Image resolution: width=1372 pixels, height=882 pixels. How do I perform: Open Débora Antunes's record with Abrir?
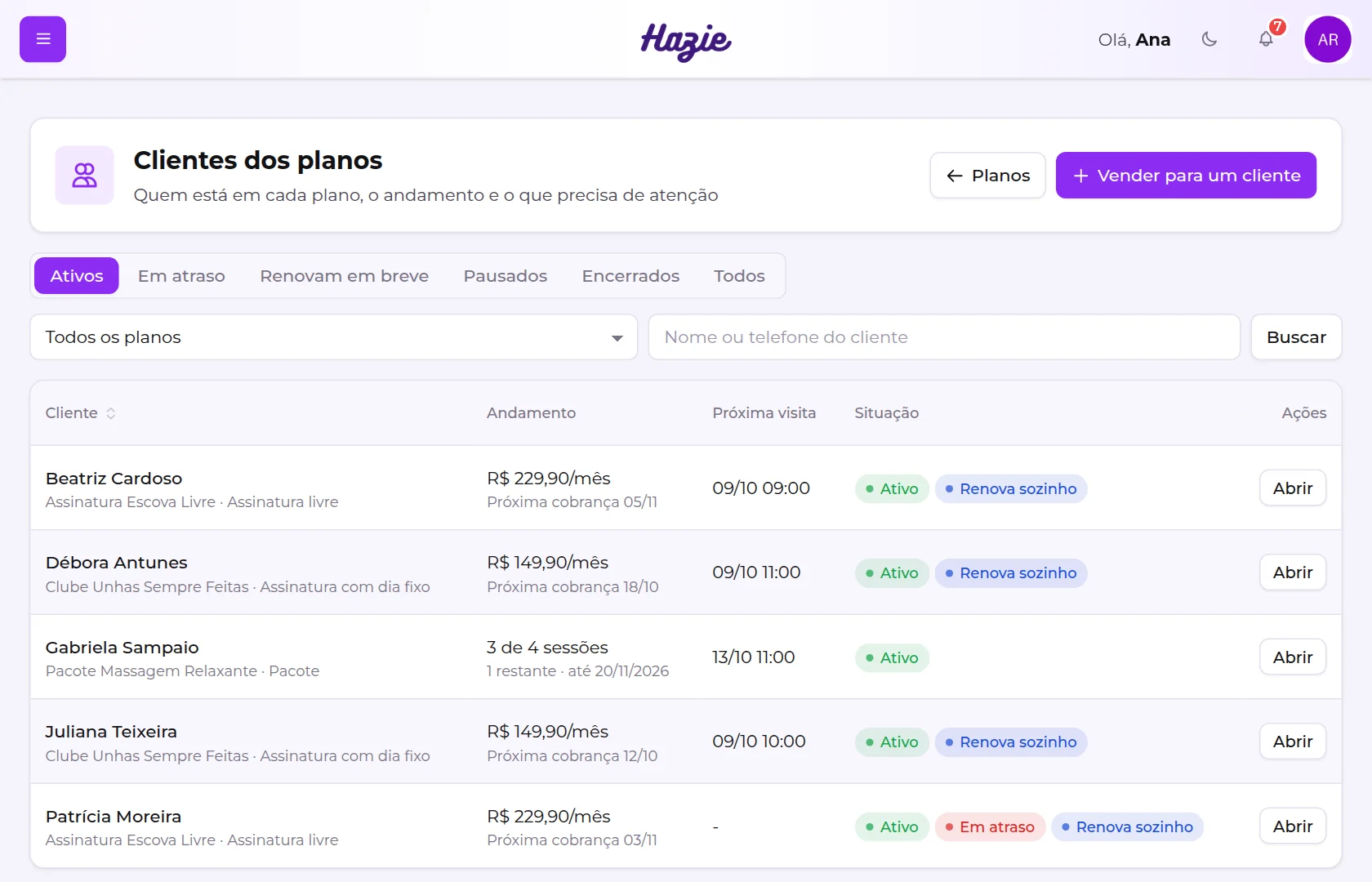(1293, 572)
